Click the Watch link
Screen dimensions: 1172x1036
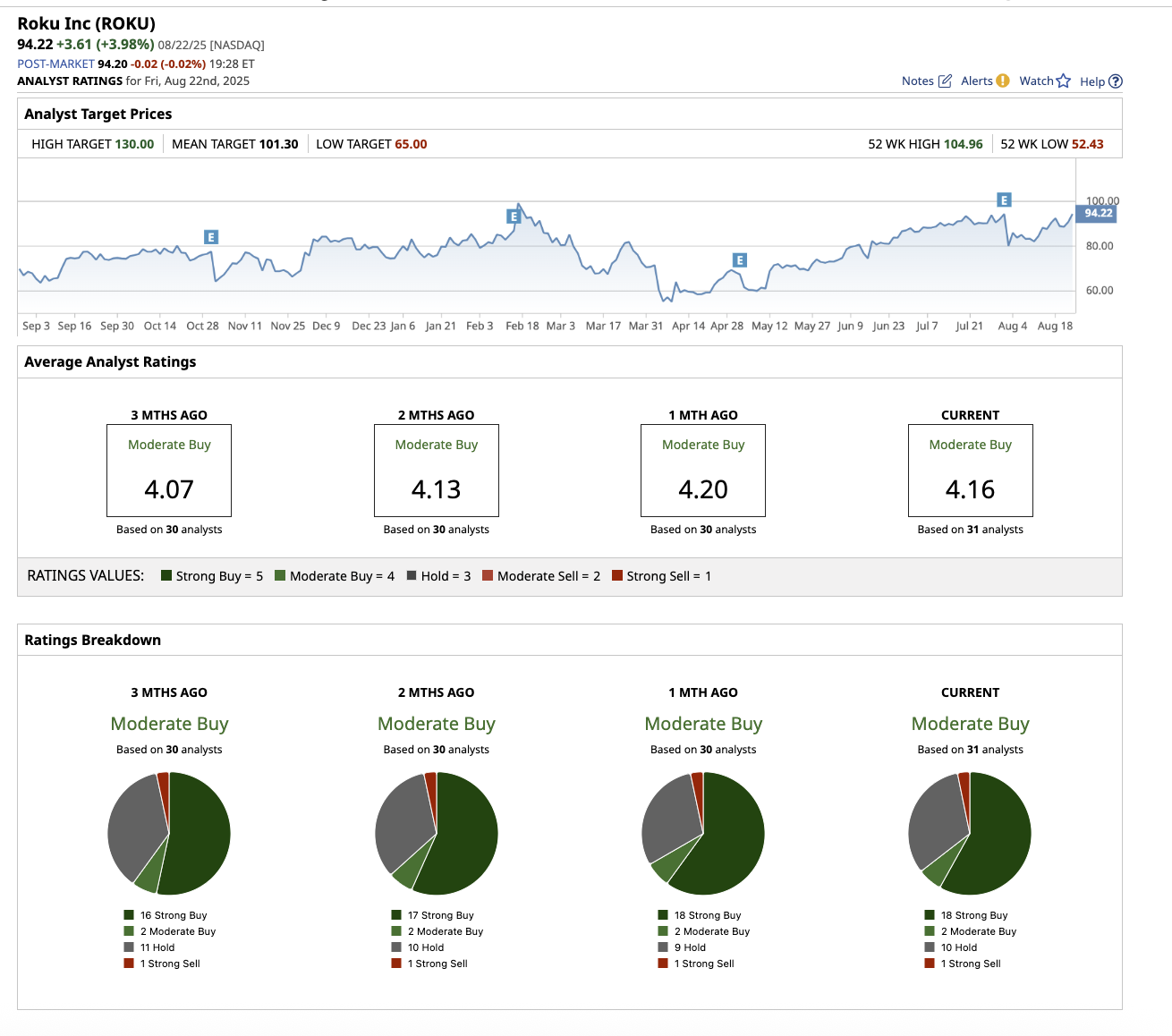[x=1036, y=81]
